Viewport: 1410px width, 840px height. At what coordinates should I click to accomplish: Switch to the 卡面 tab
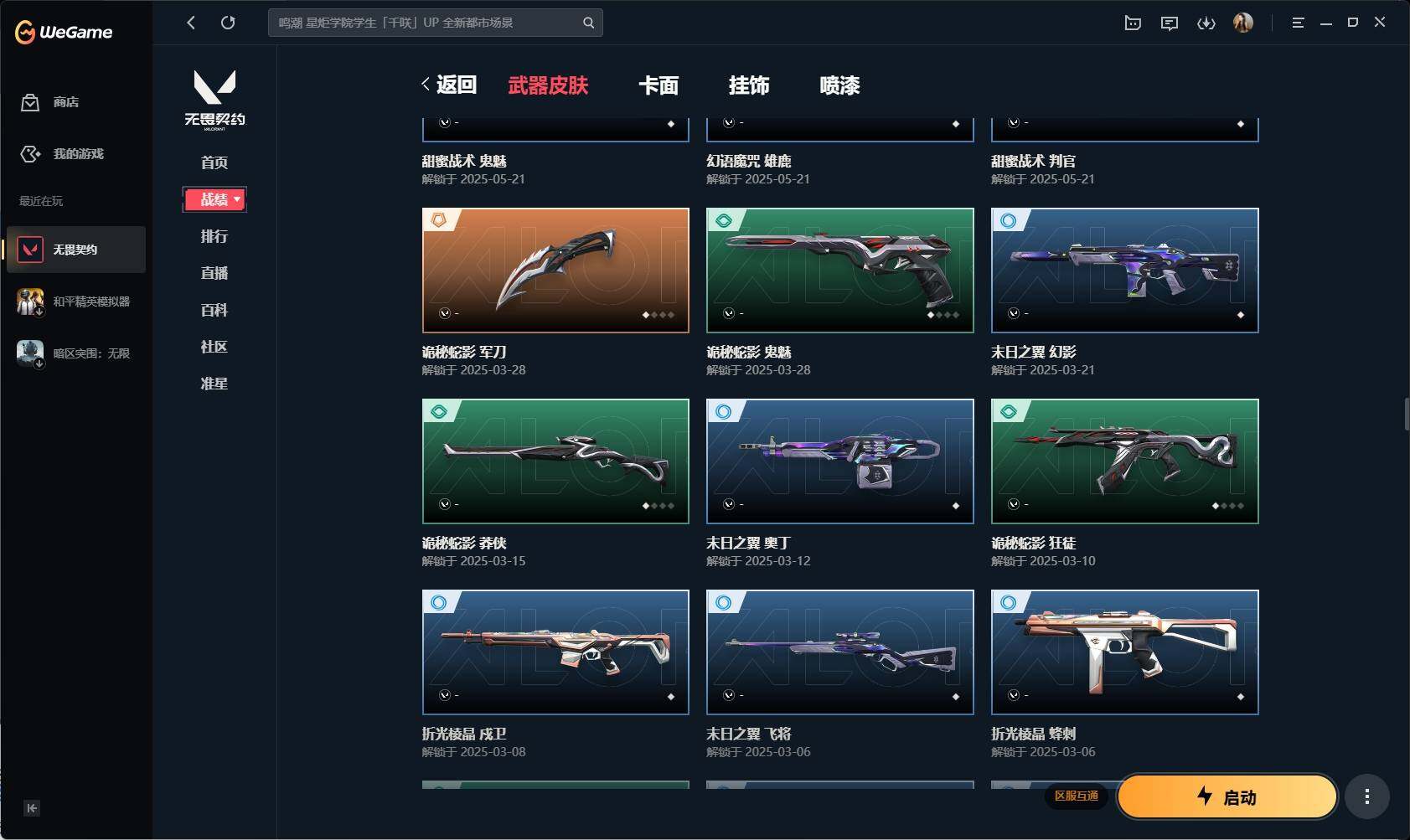[659, 85]
